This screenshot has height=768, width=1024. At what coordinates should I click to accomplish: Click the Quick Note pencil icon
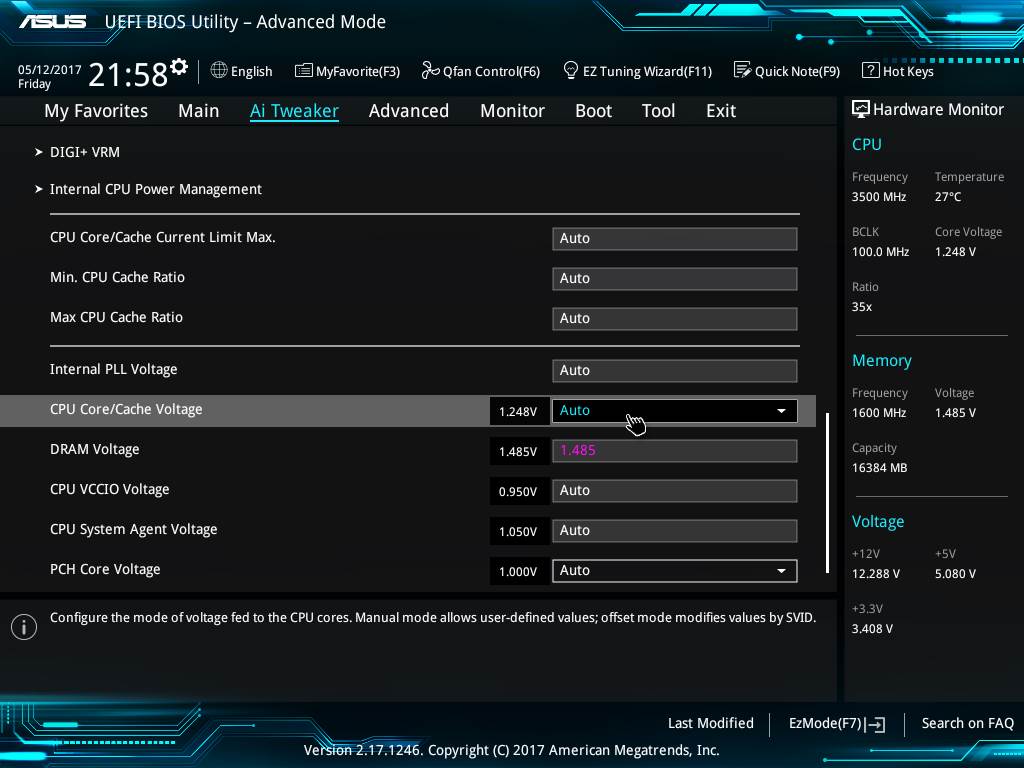click(742, 70)
